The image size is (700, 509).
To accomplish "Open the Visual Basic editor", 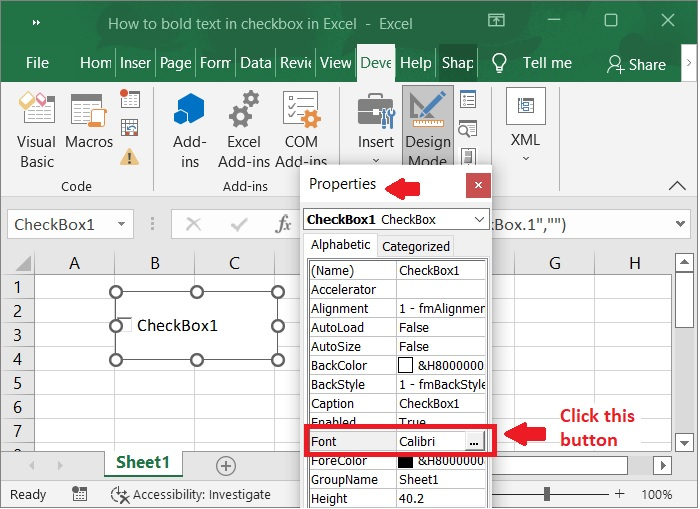I will click(37, 130).
